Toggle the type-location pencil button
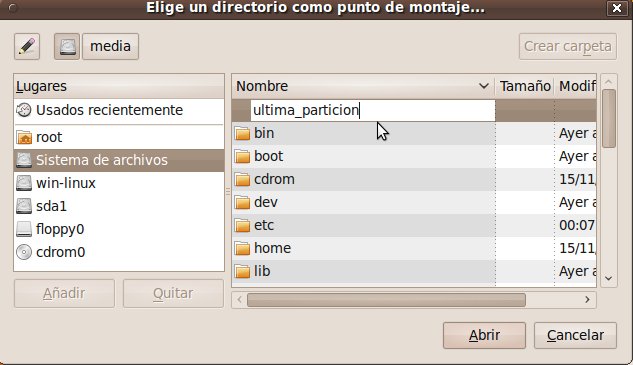The width and height of the screenshot is (633, 365). click(x=27, y=46)
